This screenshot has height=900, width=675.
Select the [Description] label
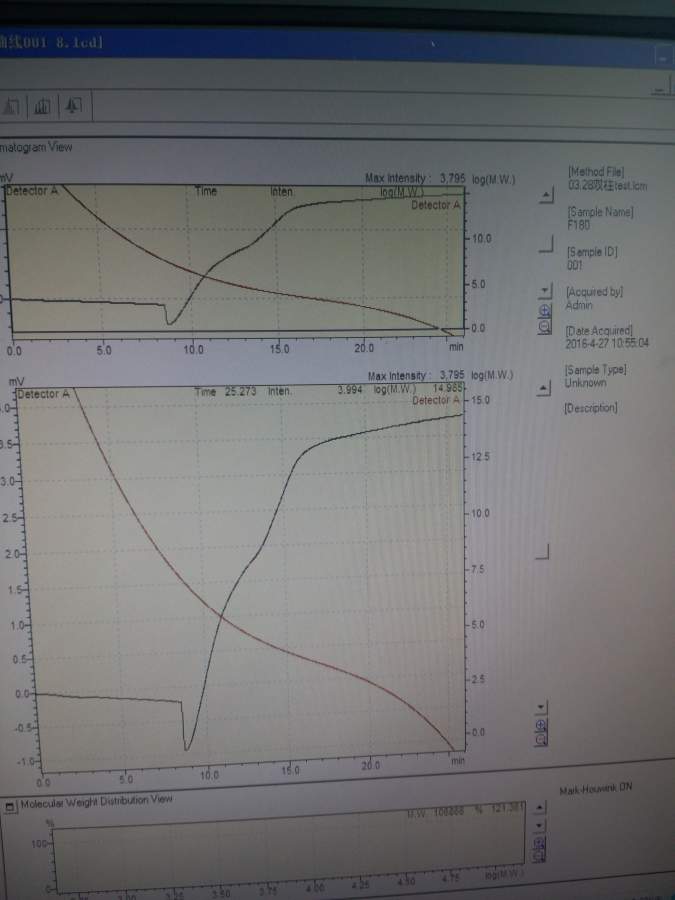click(591, 408)
